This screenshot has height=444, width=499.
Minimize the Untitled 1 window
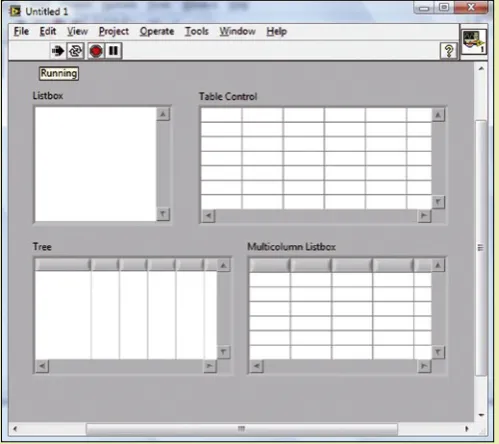click(x=424, y=7)
